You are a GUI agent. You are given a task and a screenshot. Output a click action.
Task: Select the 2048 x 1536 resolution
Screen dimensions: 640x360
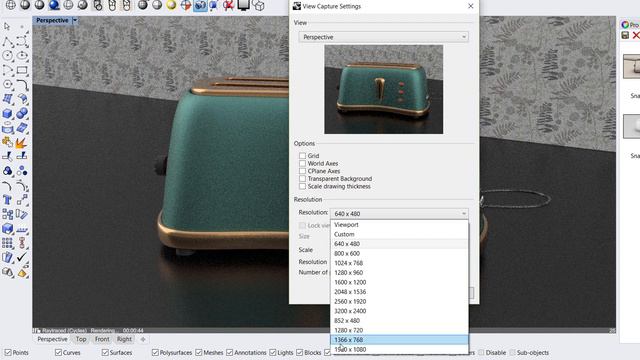point(399,292)
